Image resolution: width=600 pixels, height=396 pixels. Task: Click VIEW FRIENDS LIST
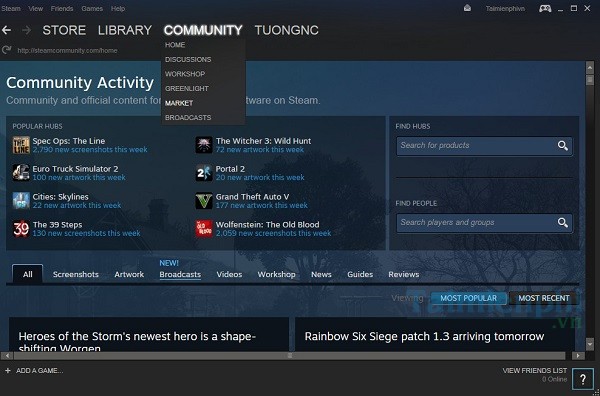point(535,370)
